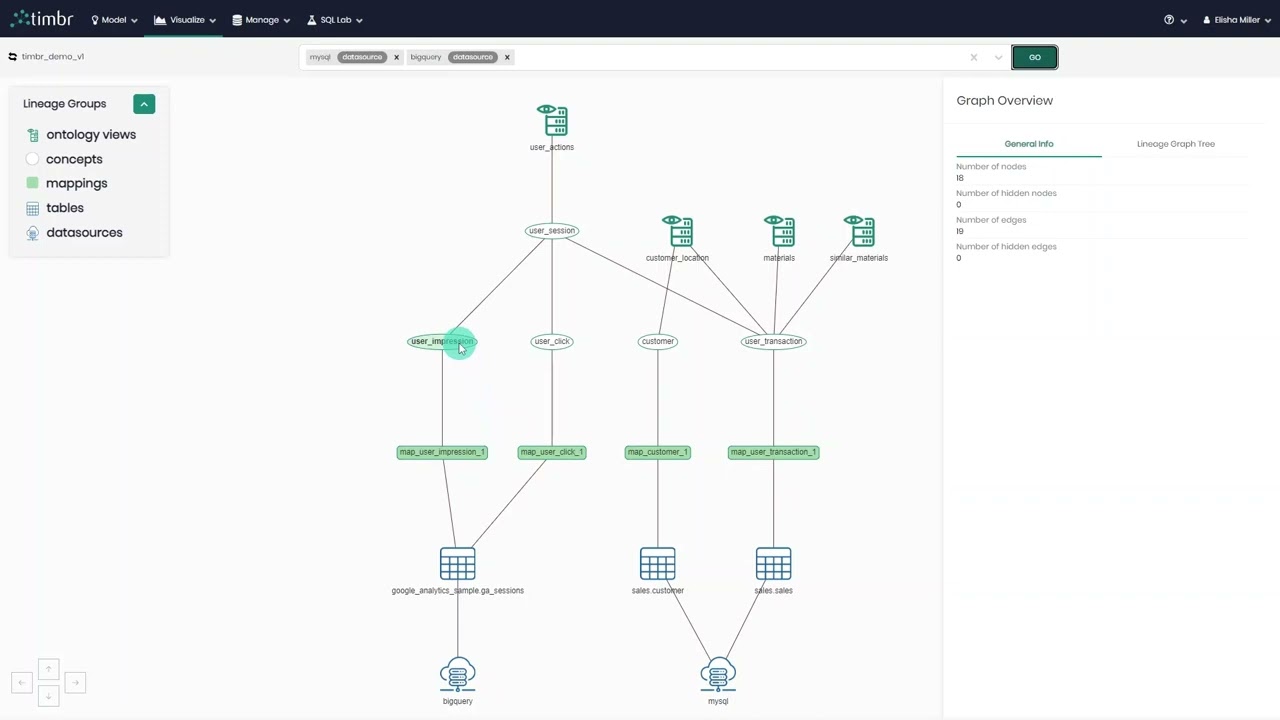The image size is (1280, 720).
Task: Select the user_transaction concept node
Action: (x=774, y=341)
